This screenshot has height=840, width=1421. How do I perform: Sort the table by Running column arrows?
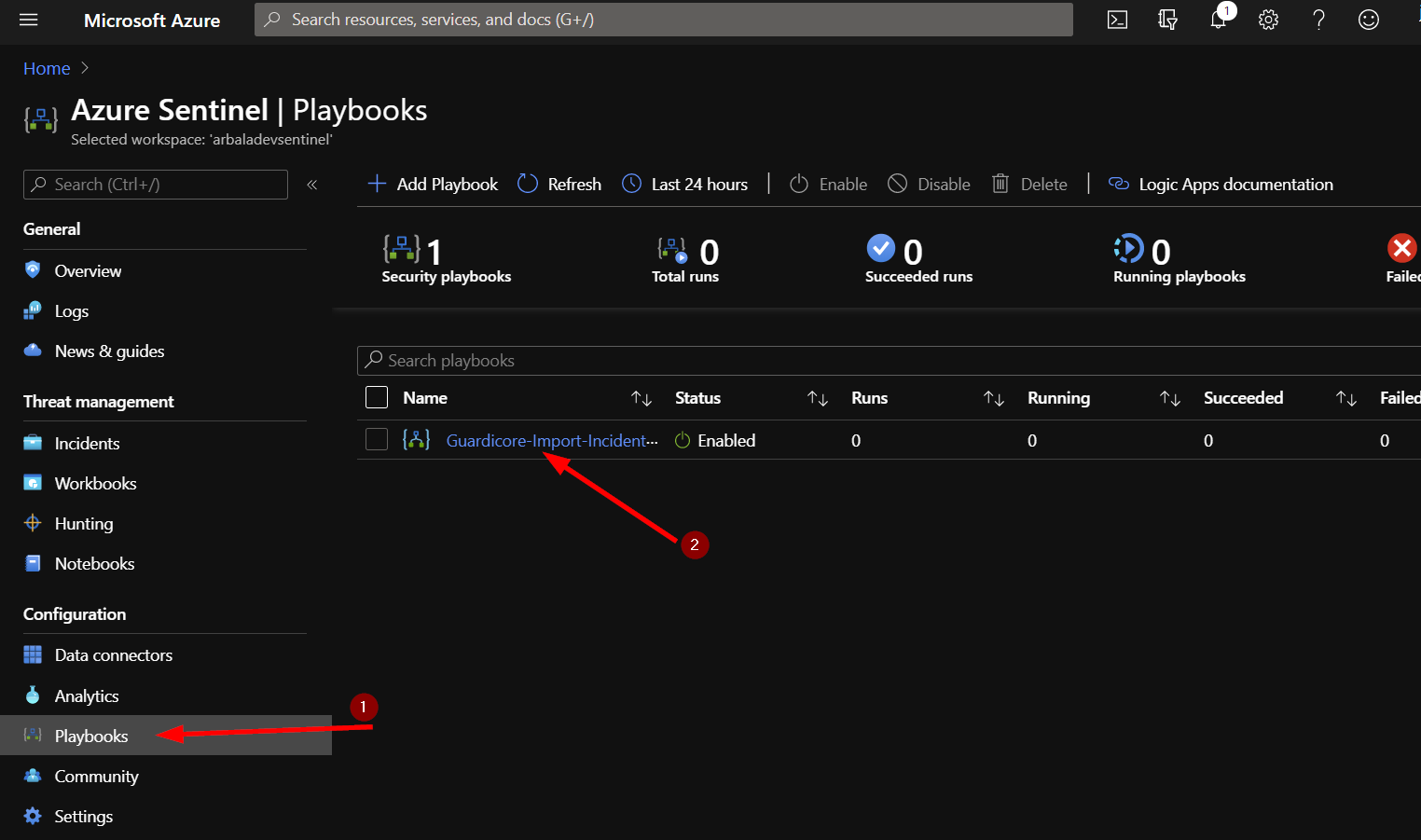(1170, 398)
